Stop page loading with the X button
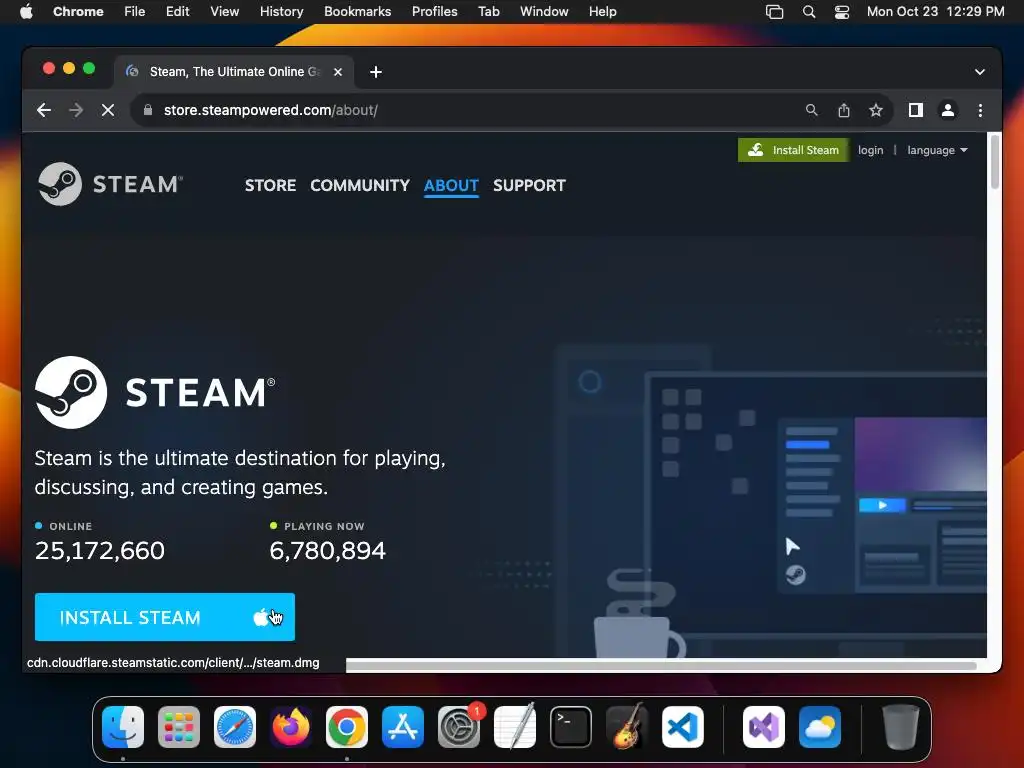This screenshot has width=1024, height=768. [108, 110]
